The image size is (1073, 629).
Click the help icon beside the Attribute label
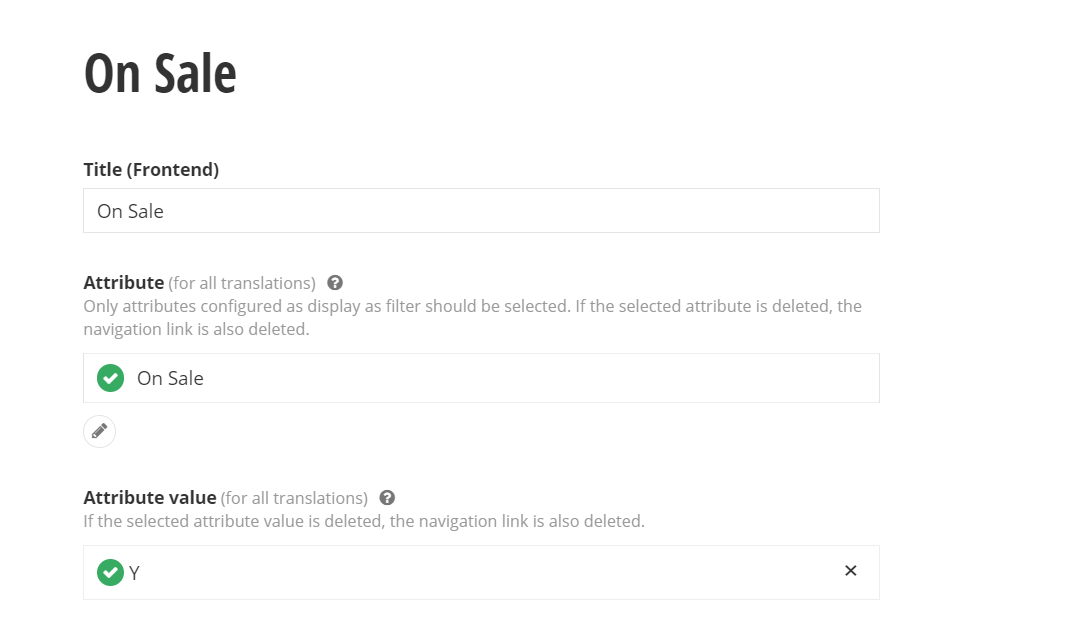(335, 283)
